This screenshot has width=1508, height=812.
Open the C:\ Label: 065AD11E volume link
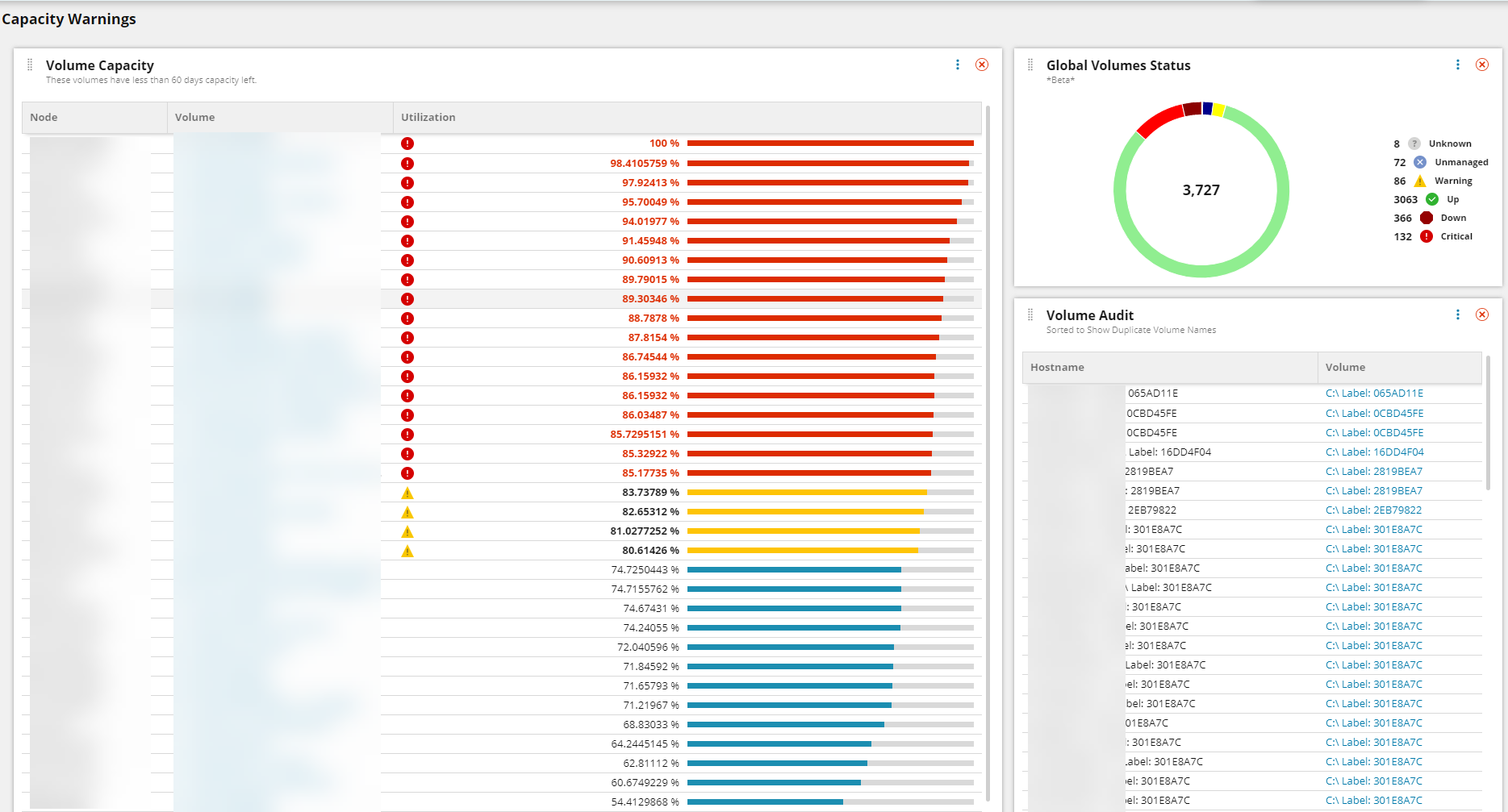[1374, 394]
